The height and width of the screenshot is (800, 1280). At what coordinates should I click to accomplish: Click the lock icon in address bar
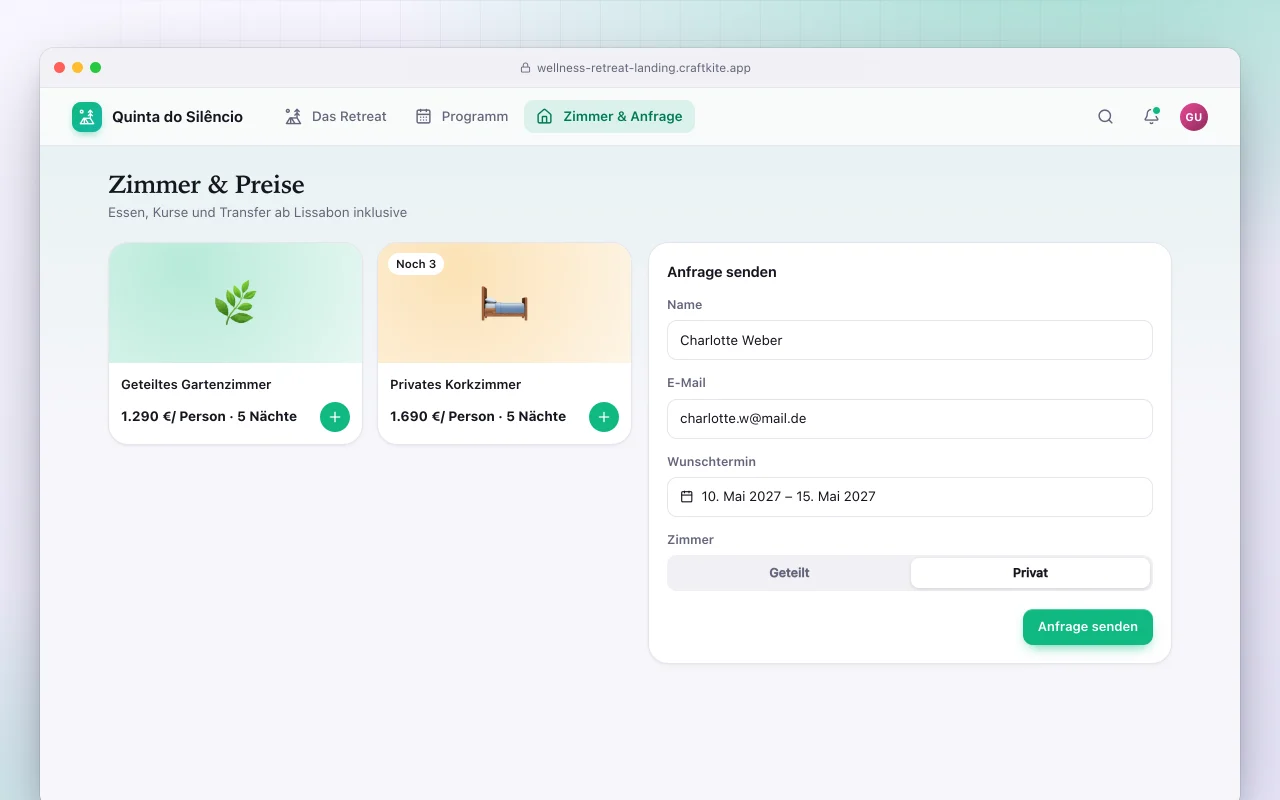[525, 68]
